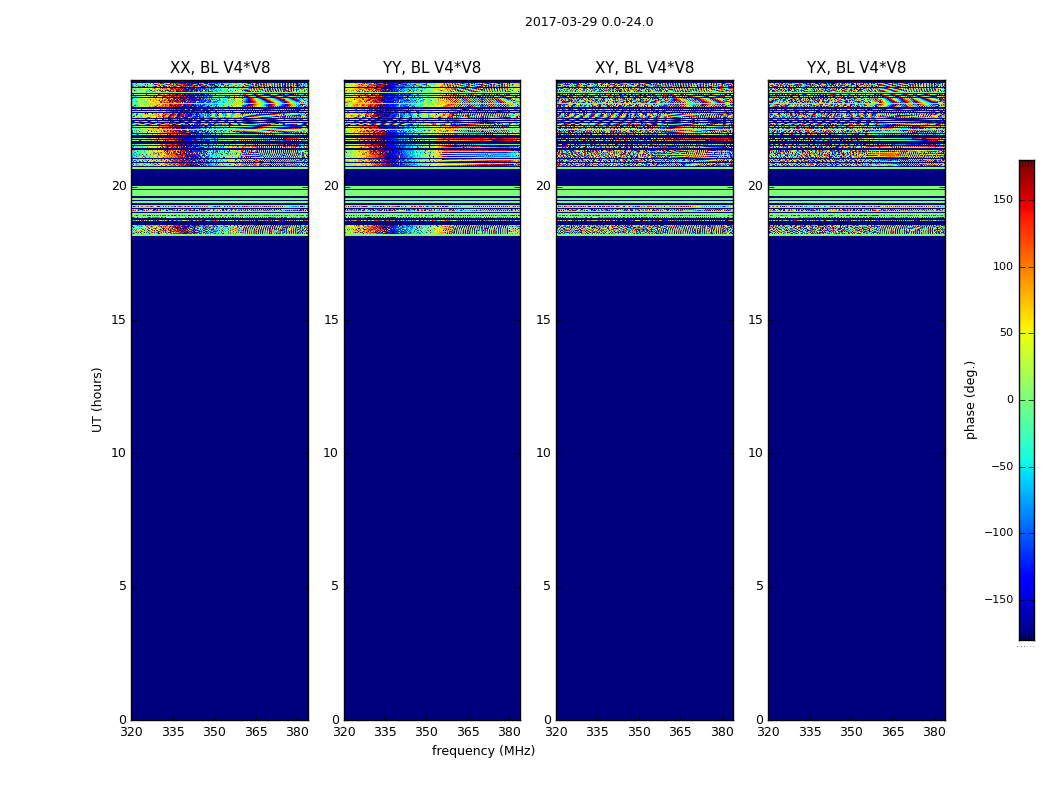Screen dimensions: 1050x800
Task: Click the frequency (MHz) axis label
Action: 483,750
